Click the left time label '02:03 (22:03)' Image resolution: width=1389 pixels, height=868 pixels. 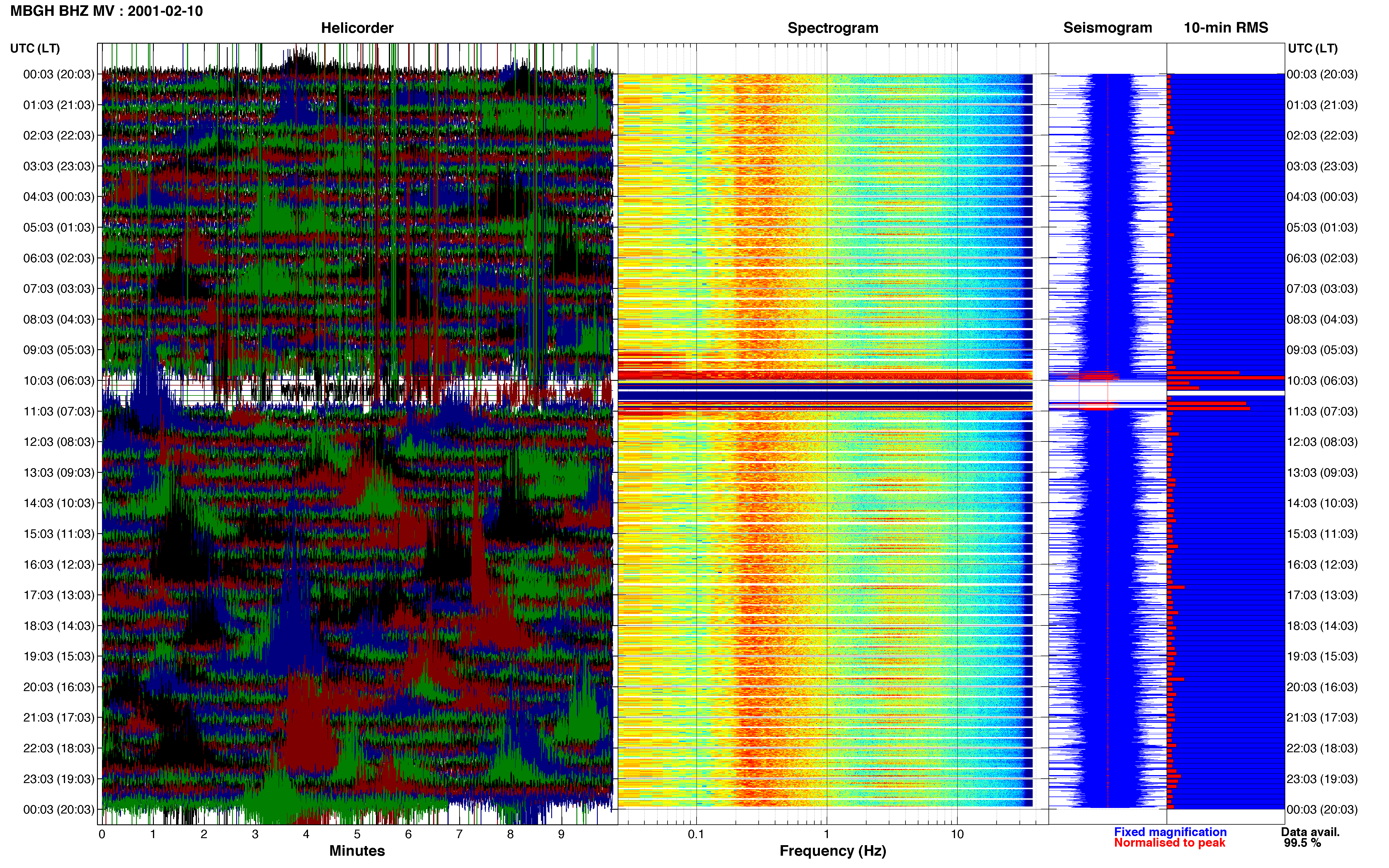click(x=59, y=135)
